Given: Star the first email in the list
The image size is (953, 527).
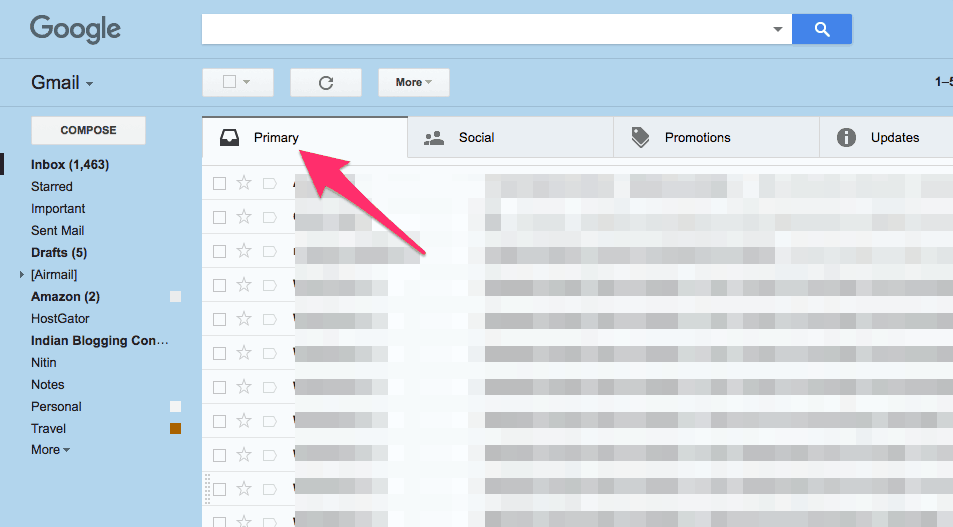Looking at the screenshot, I should pos(244,183).
